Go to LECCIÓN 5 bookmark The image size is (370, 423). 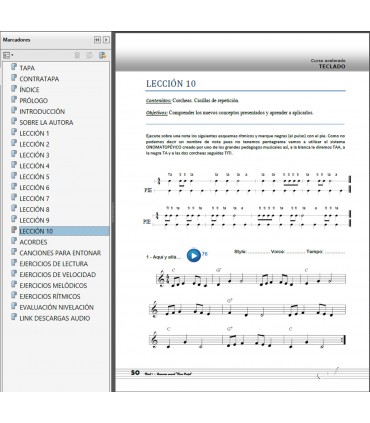(34, 177)
